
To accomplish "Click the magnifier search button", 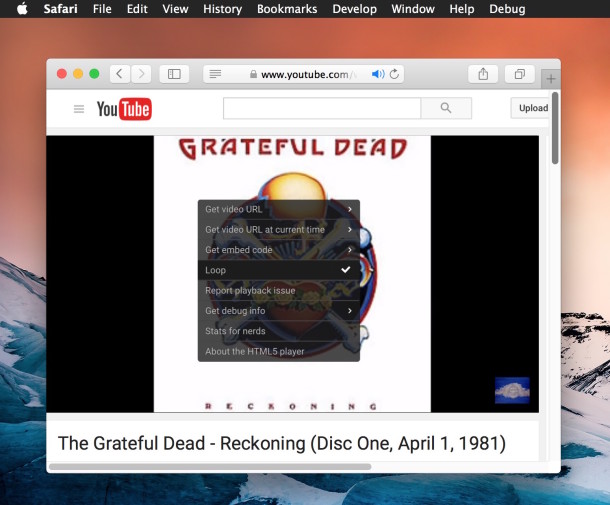I will point(446,108).
